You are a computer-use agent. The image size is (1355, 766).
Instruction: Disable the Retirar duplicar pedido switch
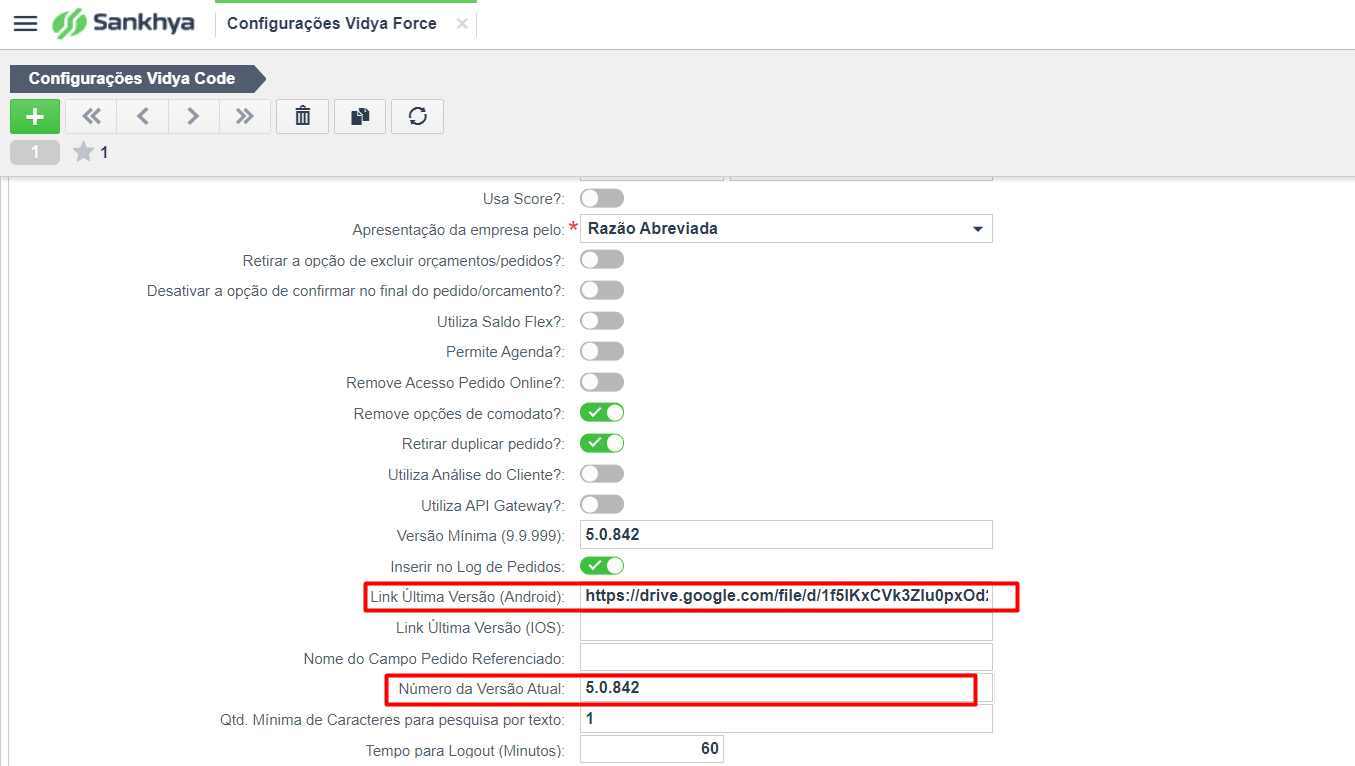coord(602,443)
